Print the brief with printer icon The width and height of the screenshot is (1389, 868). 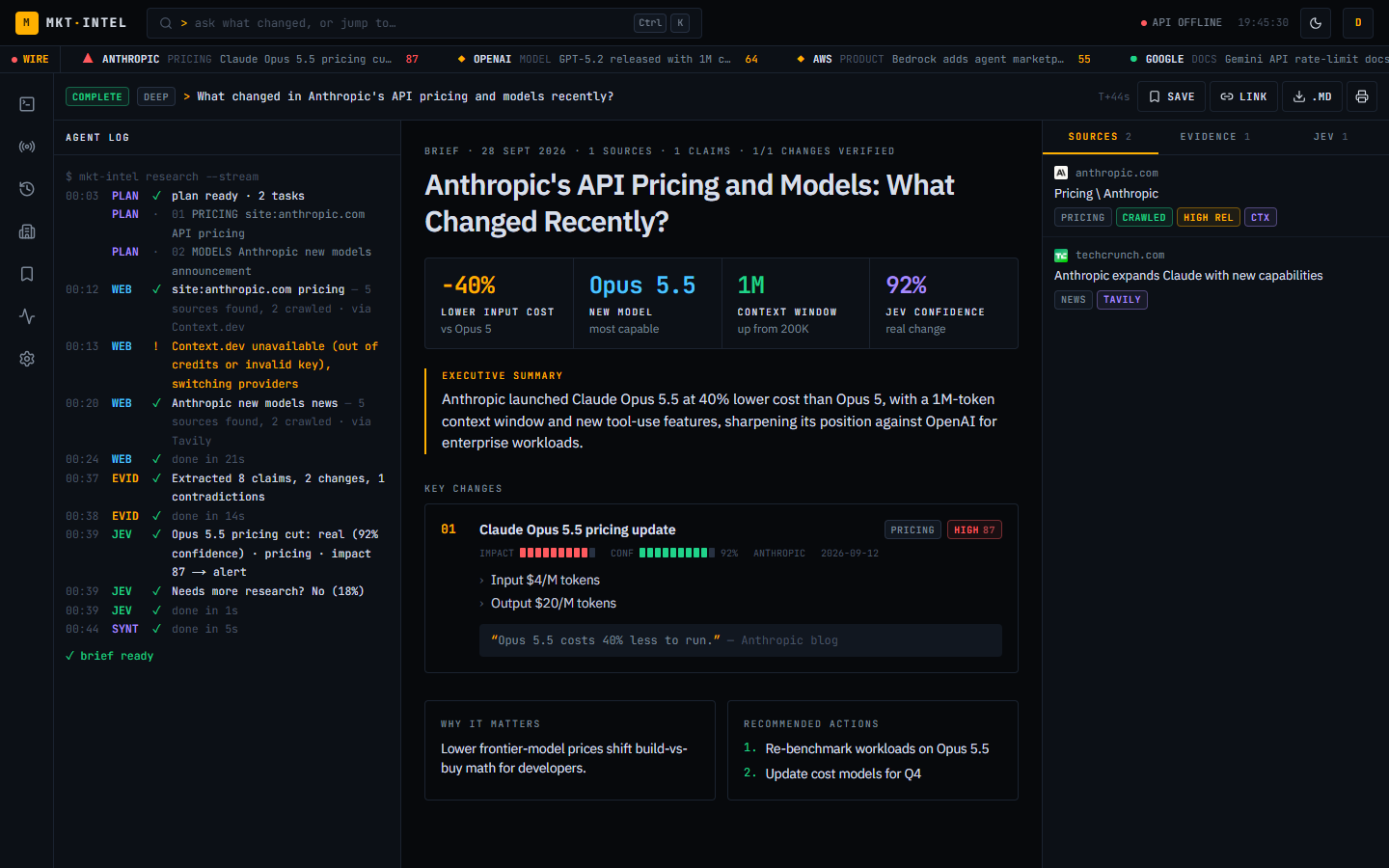(1362, 96)
